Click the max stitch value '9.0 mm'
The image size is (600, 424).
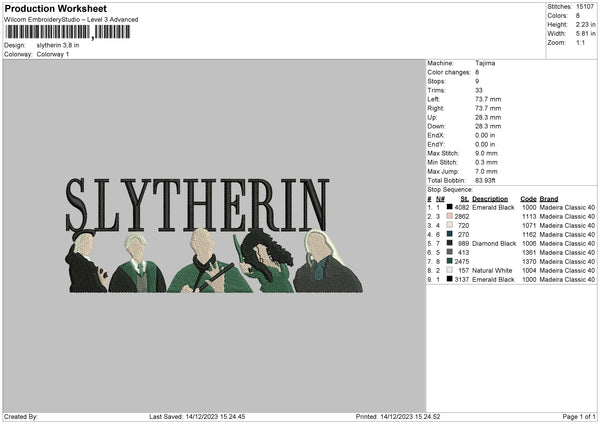pos(486,153)
